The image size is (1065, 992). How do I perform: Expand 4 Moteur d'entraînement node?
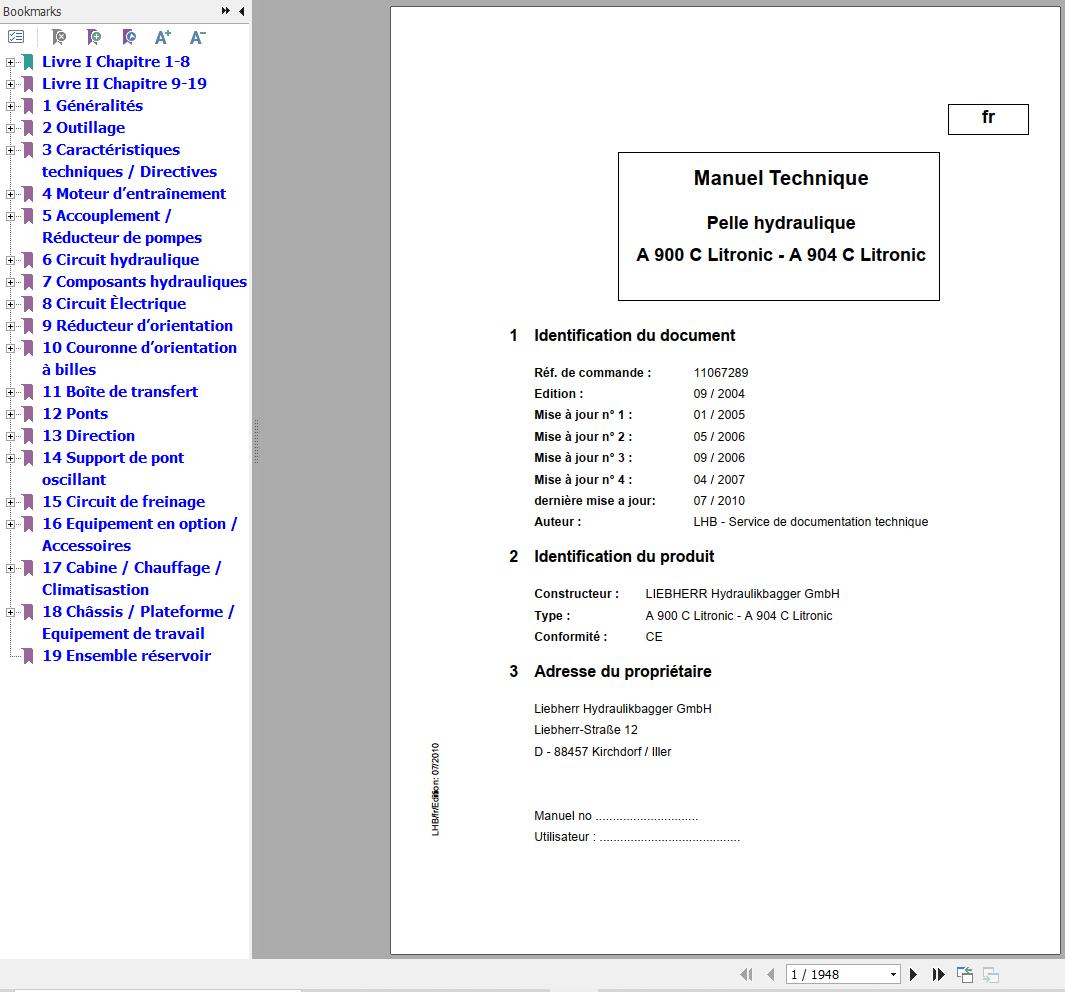(10, 194)
